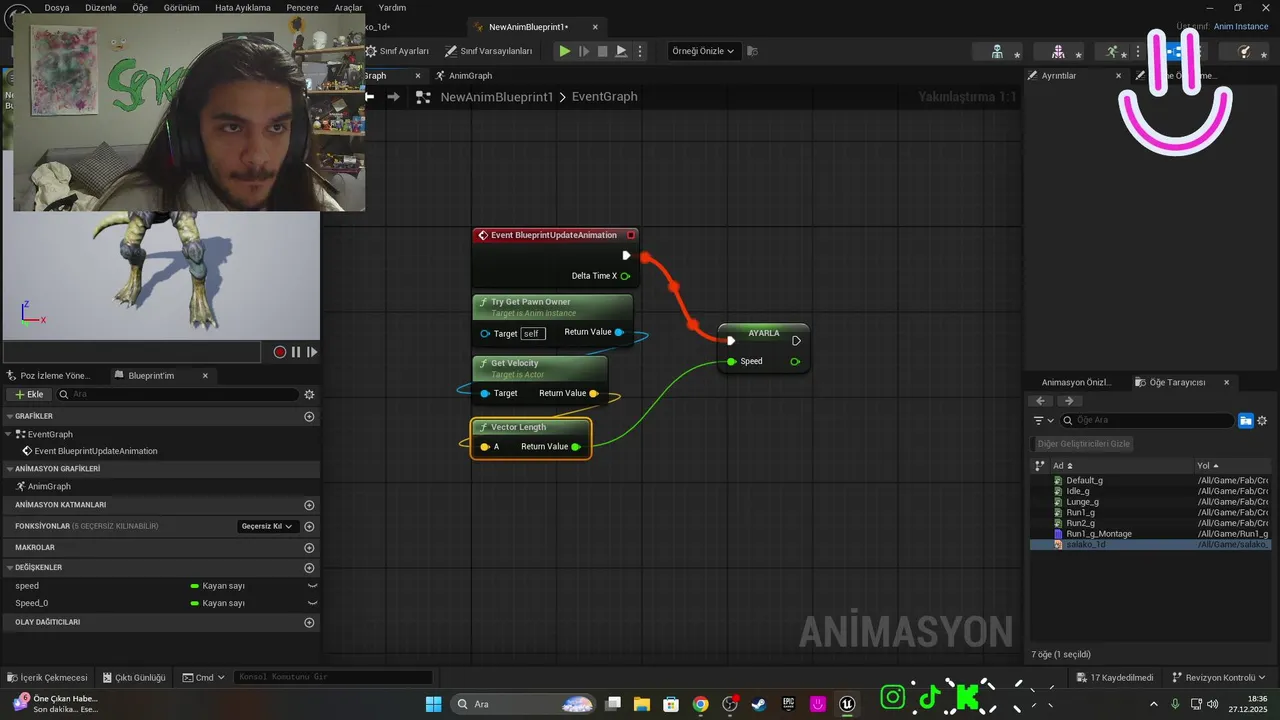Open Sınıf Ayarları class settings
This screenshot has width=1280, height=720.
[x=397, y=51]
